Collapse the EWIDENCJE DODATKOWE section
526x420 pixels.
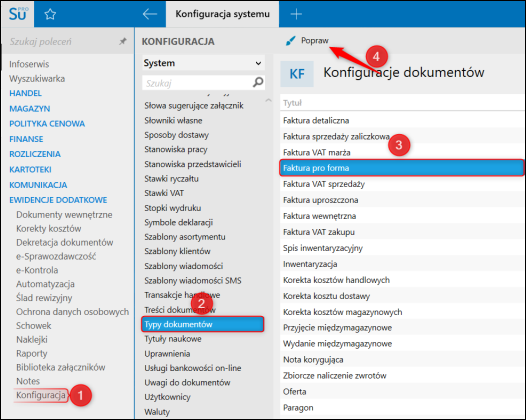coord(58,200)
